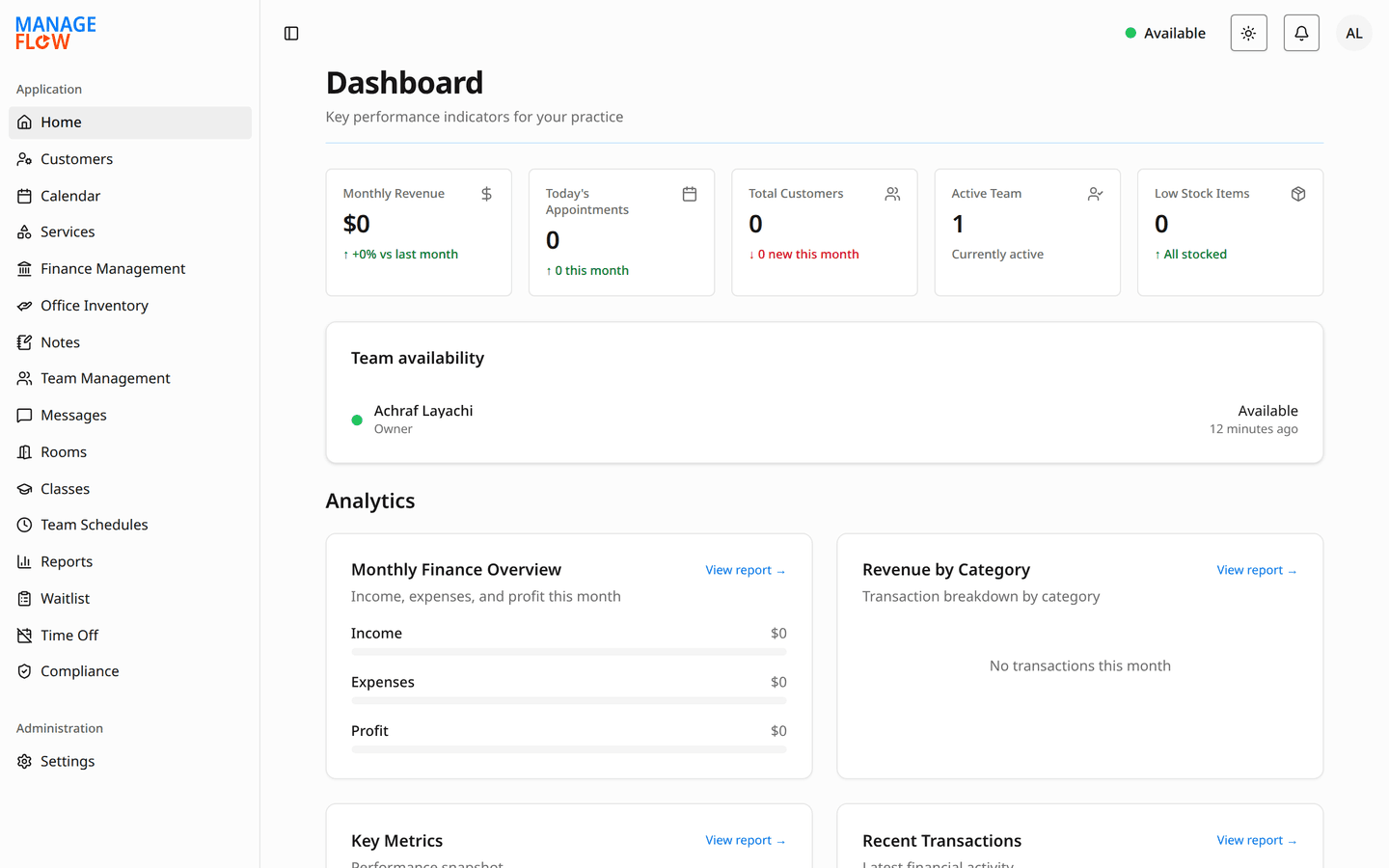Screen dimensions: 1389x868
Task: Click the ManageFlow logo
Action: click(x=56, y=33)
